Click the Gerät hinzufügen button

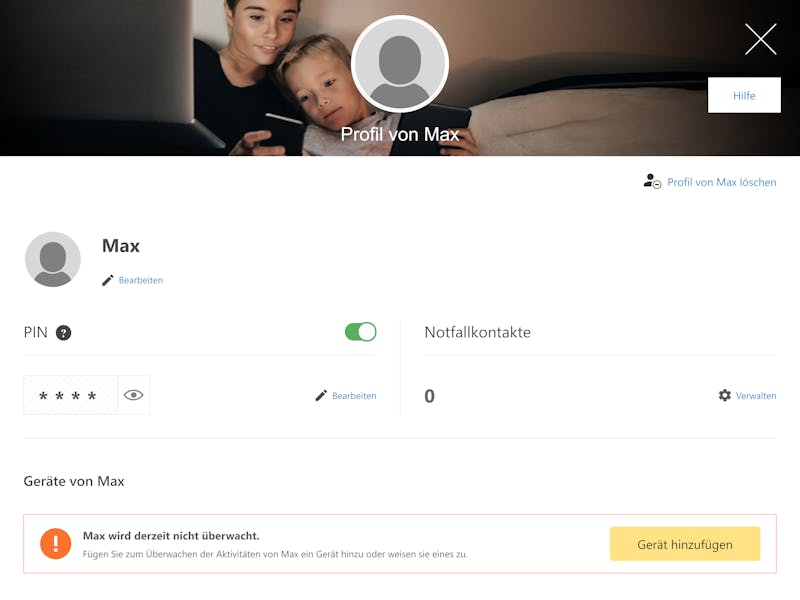(685, 544)
